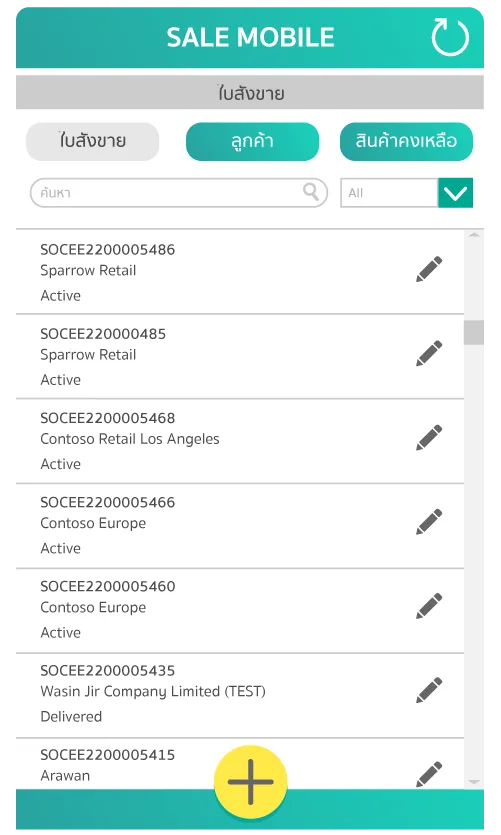501x835 pixels.
Task: Switch to ใบสั่งขาย tab
Action: (x=93, y=141)
